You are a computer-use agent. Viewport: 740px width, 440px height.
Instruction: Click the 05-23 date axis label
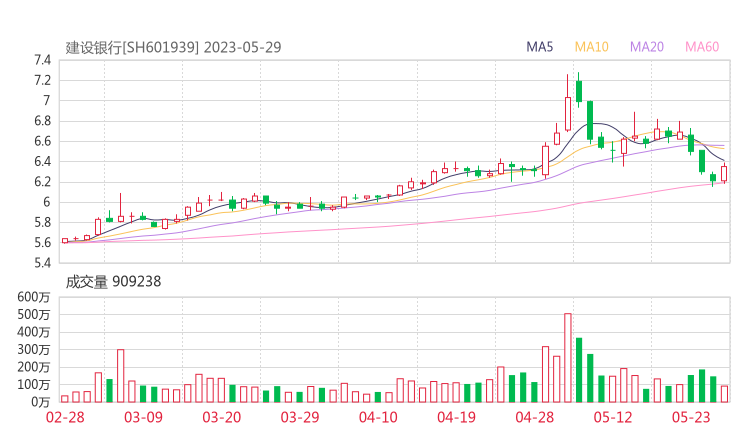(x=691, y=417)
